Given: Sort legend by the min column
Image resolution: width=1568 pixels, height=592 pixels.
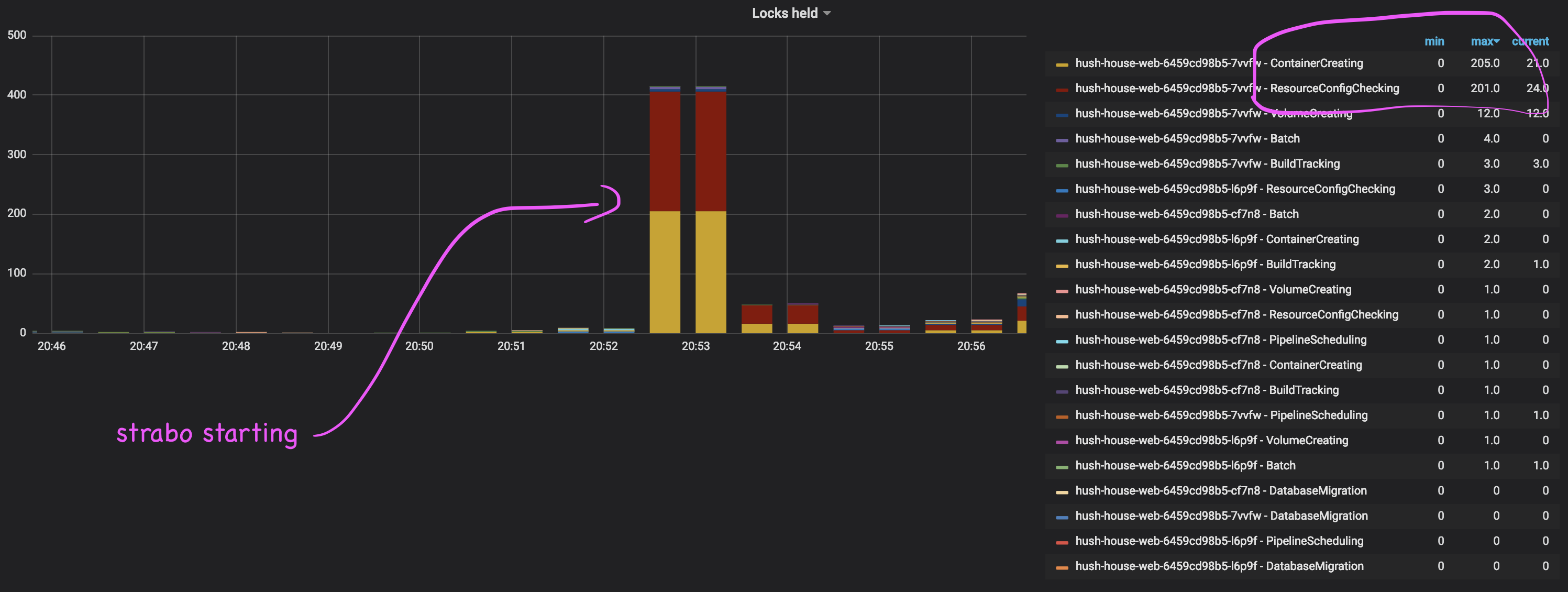Looking at the screenshot, I should coord(1434,41).
